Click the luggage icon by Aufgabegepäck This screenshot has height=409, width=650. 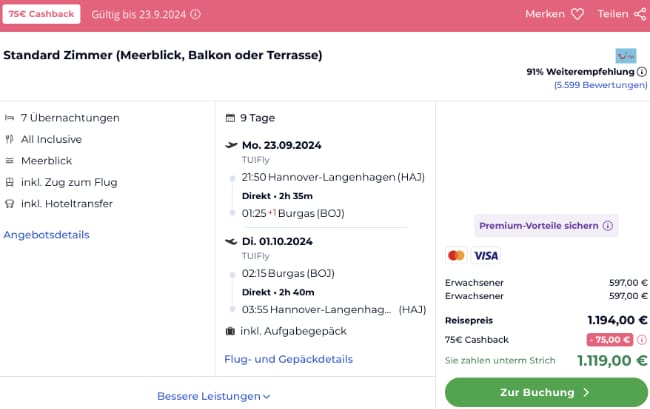[231, 331]
